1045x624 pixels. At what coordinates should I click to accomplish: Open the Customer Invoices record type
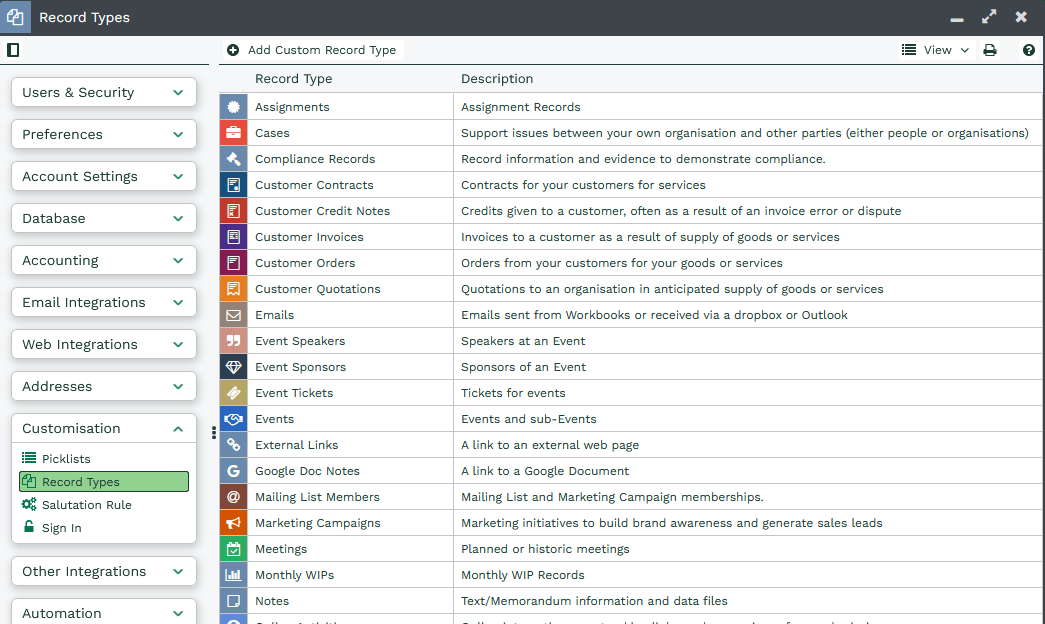[x=309, y=237]
